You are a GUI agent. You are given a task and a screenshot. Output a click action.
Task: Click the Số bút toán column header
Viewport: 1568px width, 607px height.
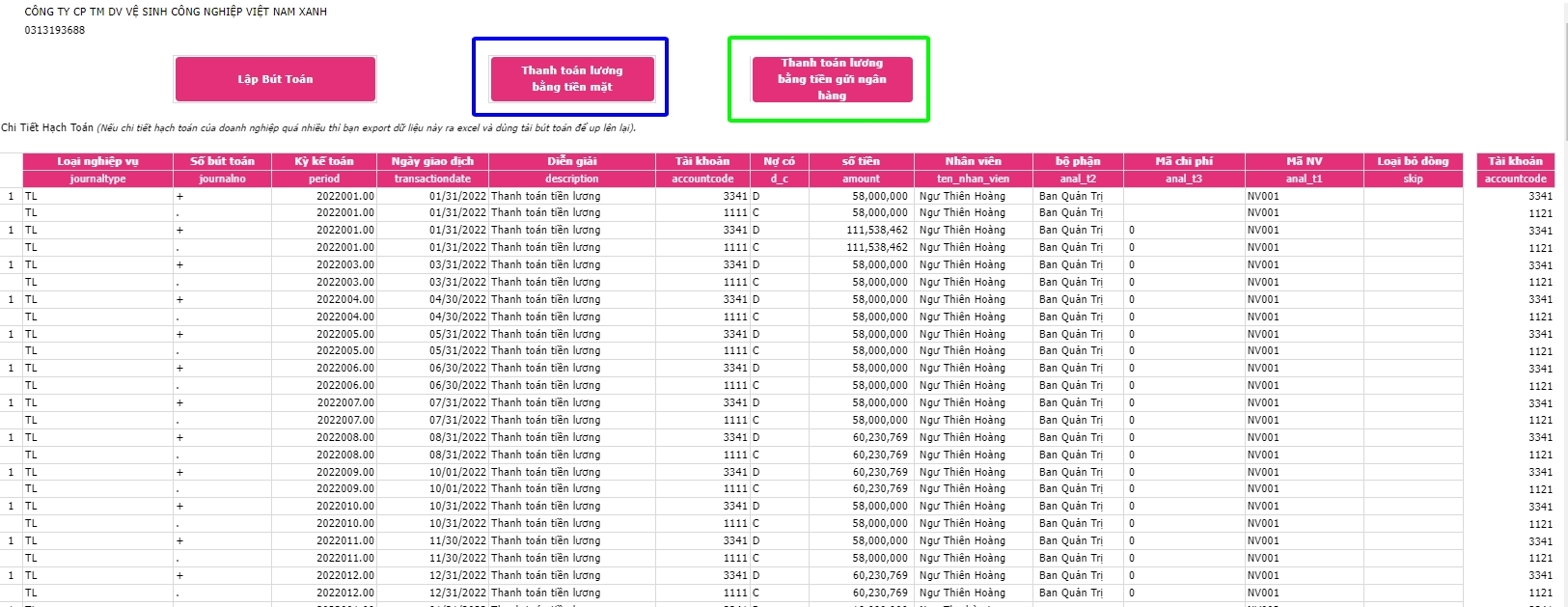[x=222, y=161]
